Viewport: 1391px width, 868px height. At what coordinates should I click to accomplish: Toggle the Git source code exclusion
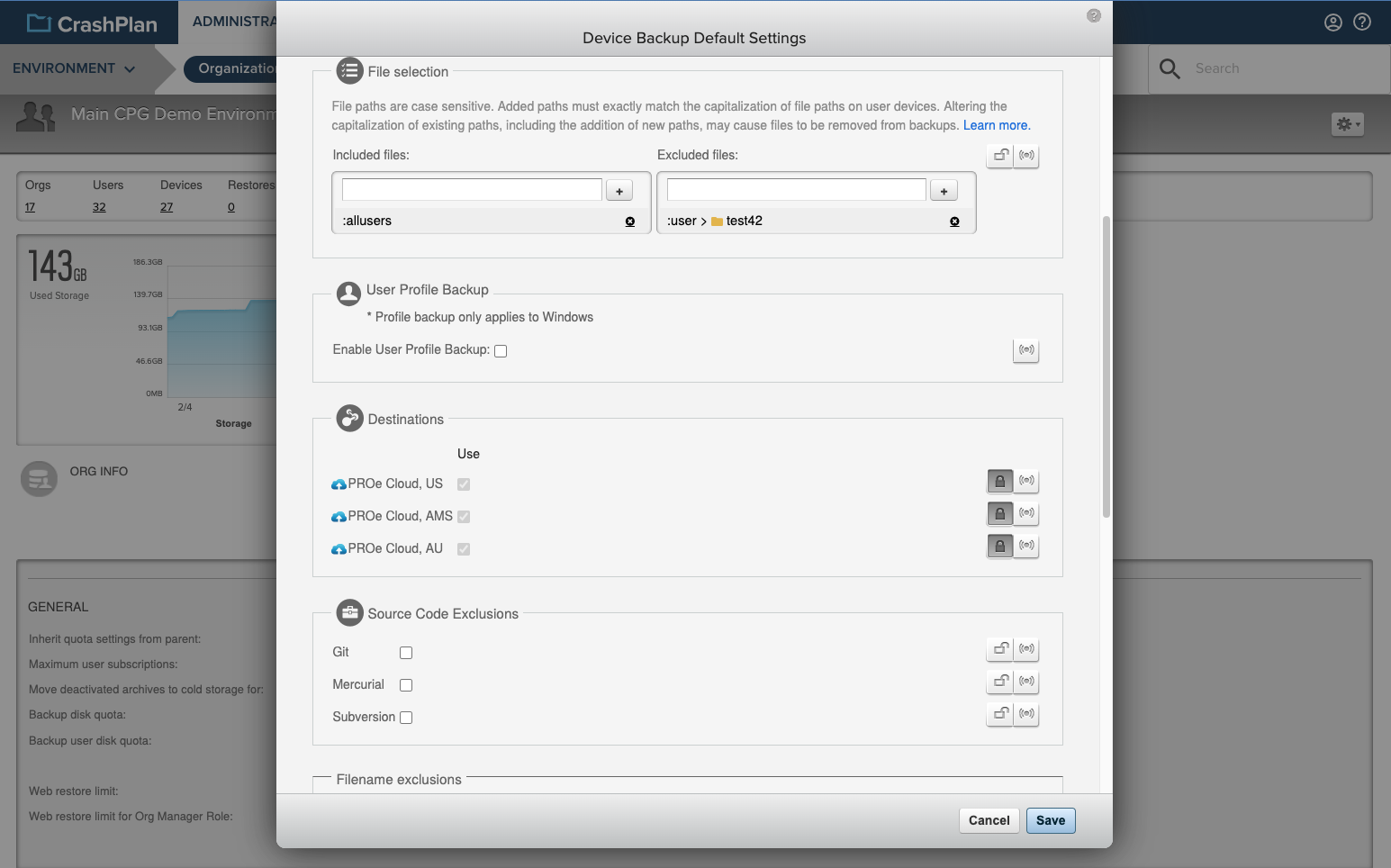click(x=406, y=652)
